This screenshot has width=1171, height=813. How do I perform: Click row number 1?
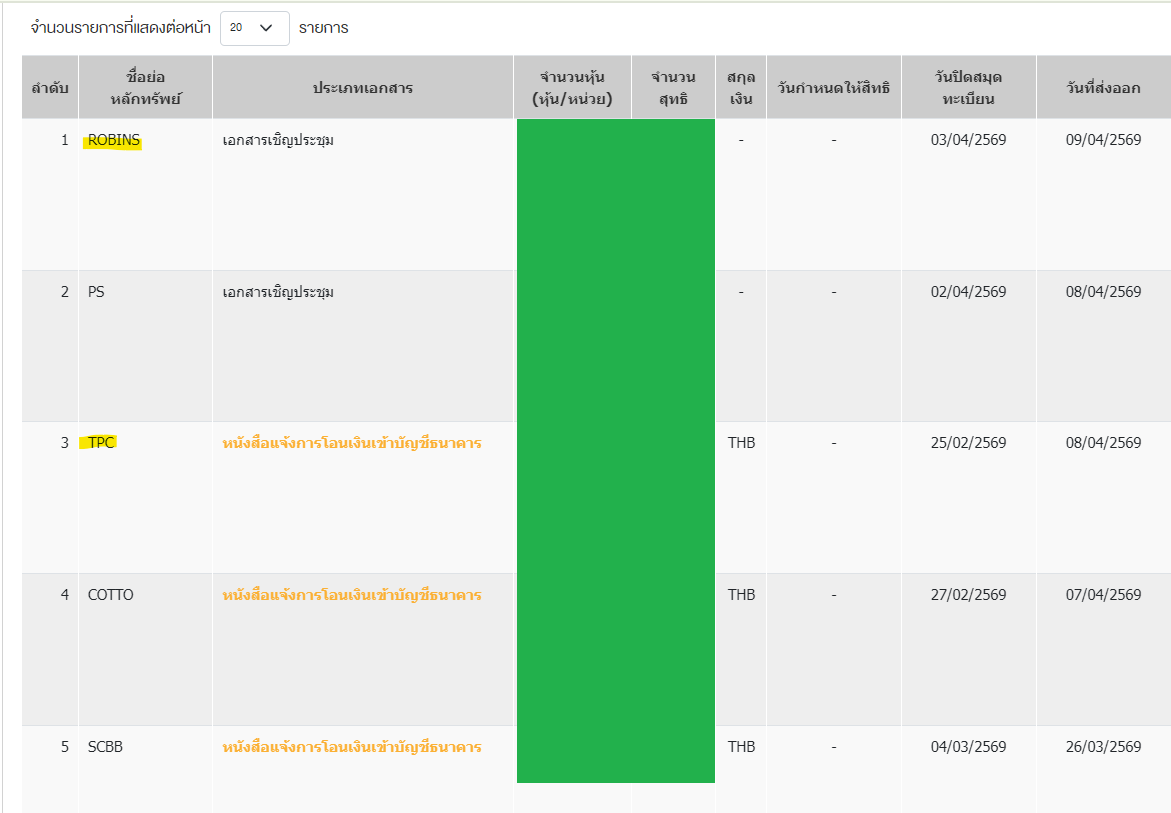pyautogui.click(x=65, y=140)
